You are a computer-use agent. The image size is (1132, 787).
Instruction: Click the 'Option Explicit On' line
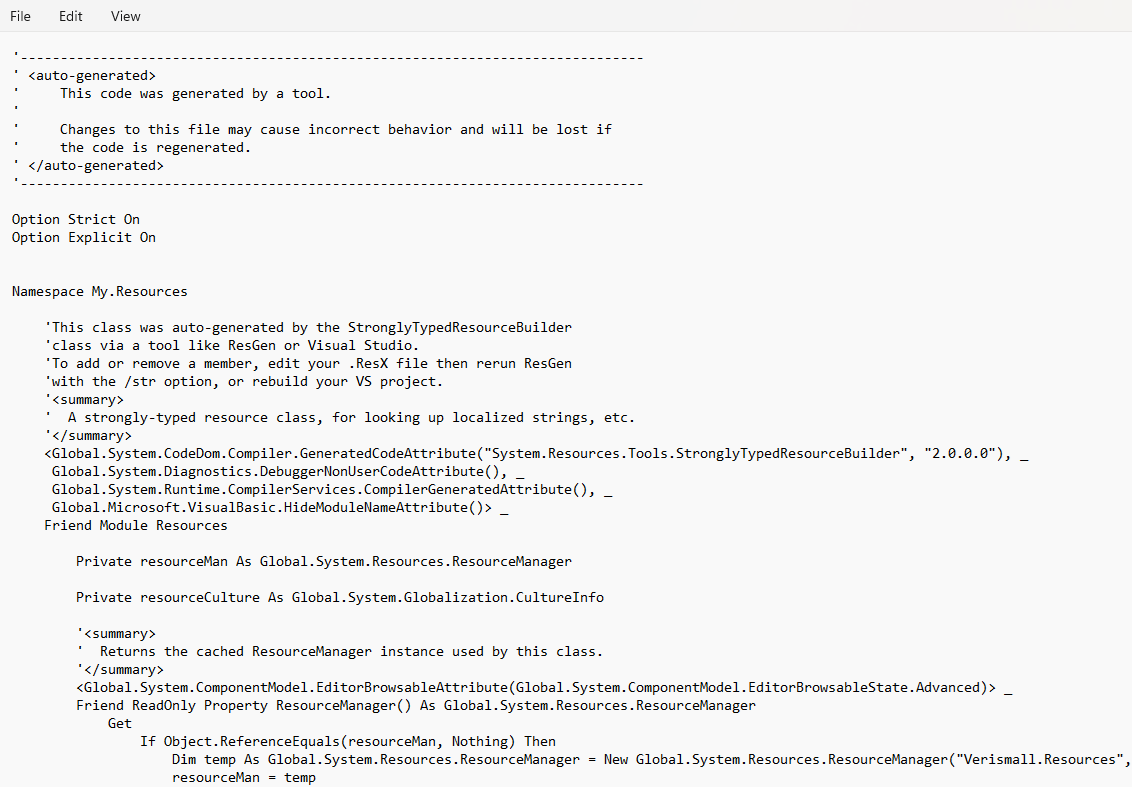tap(84, 238)
